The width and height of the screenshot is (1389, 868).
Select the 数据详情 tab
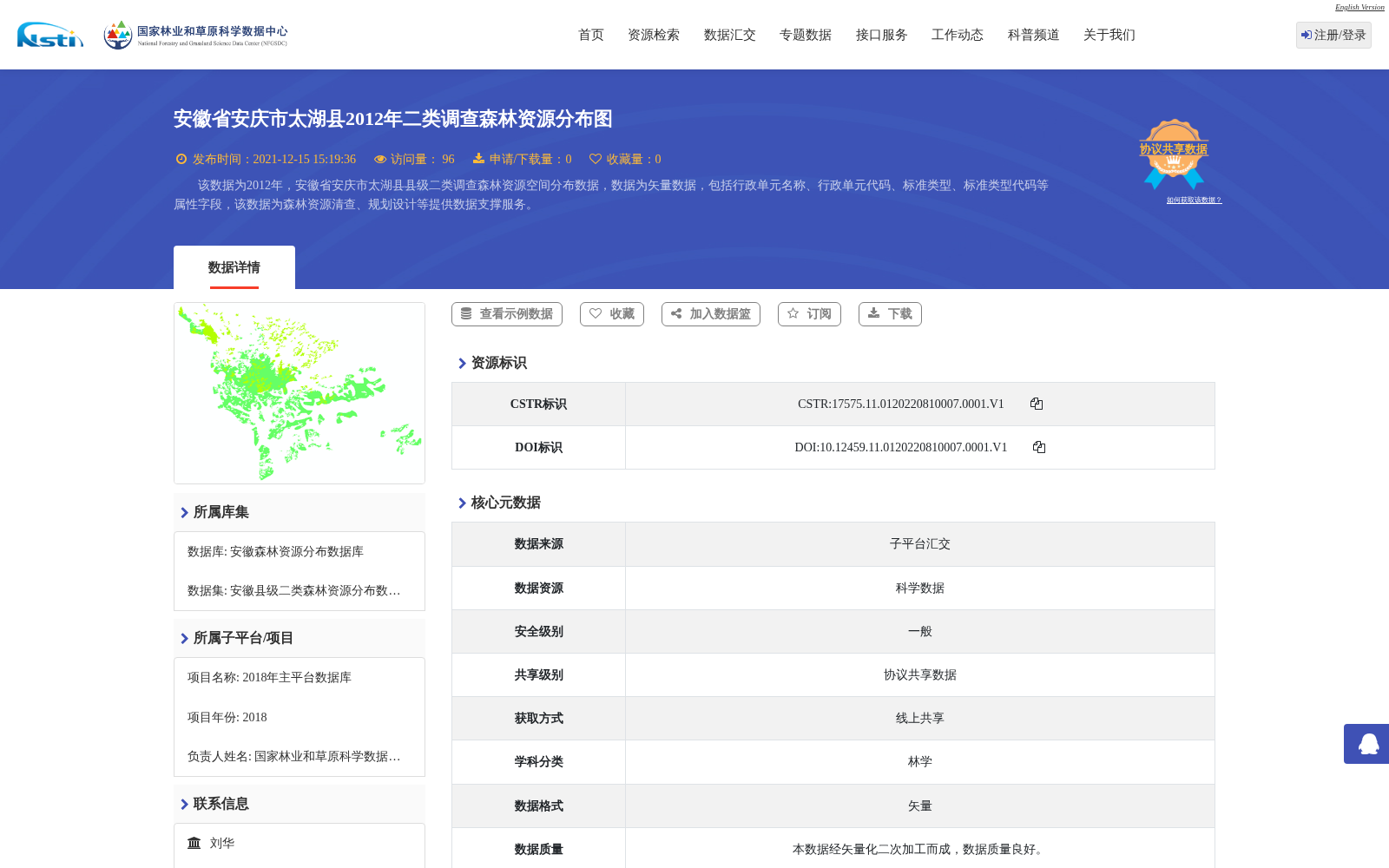click(x=234, y=267)
